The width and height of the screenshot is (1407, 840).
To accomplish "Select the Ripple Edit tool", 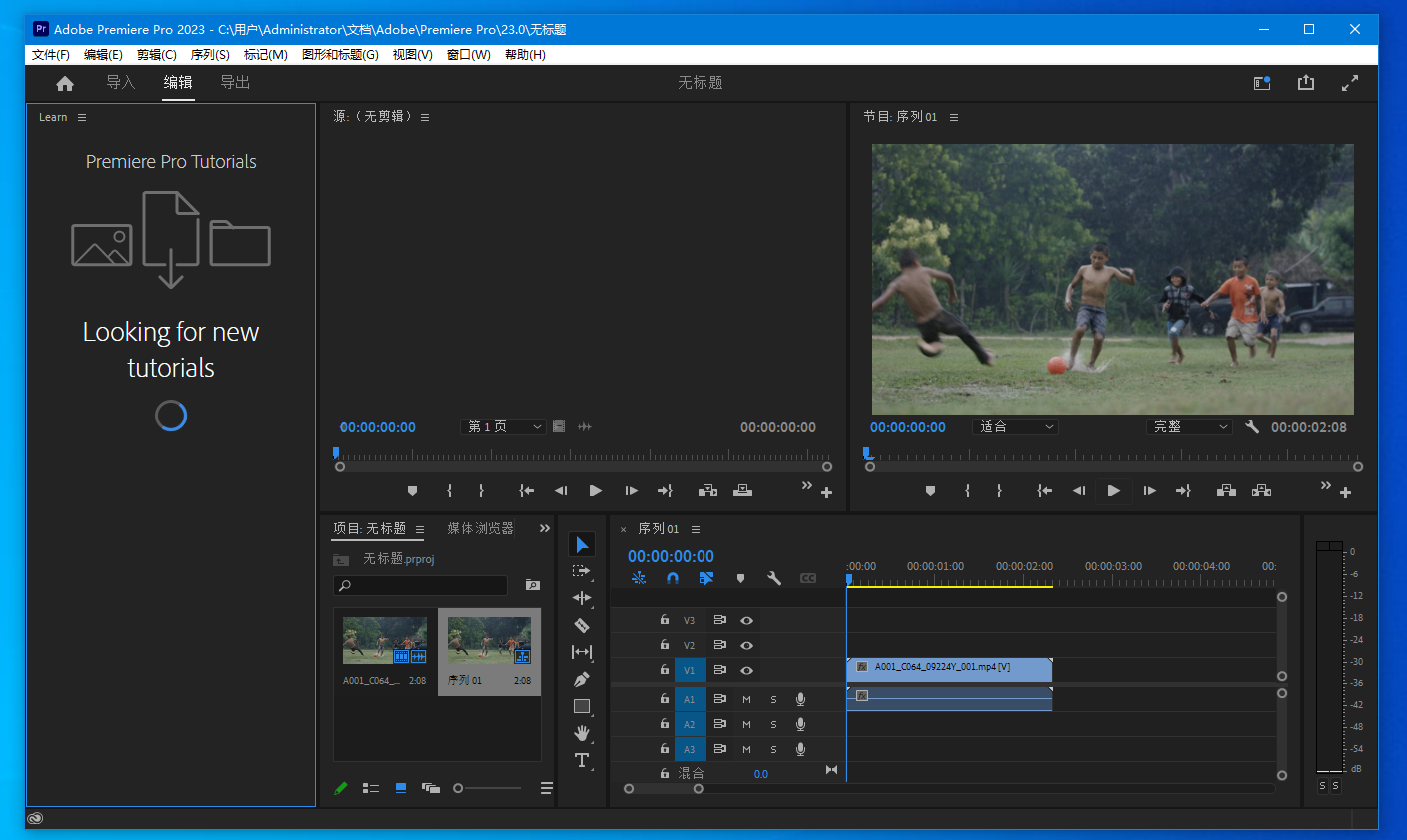I will click(x=582, y=598).
